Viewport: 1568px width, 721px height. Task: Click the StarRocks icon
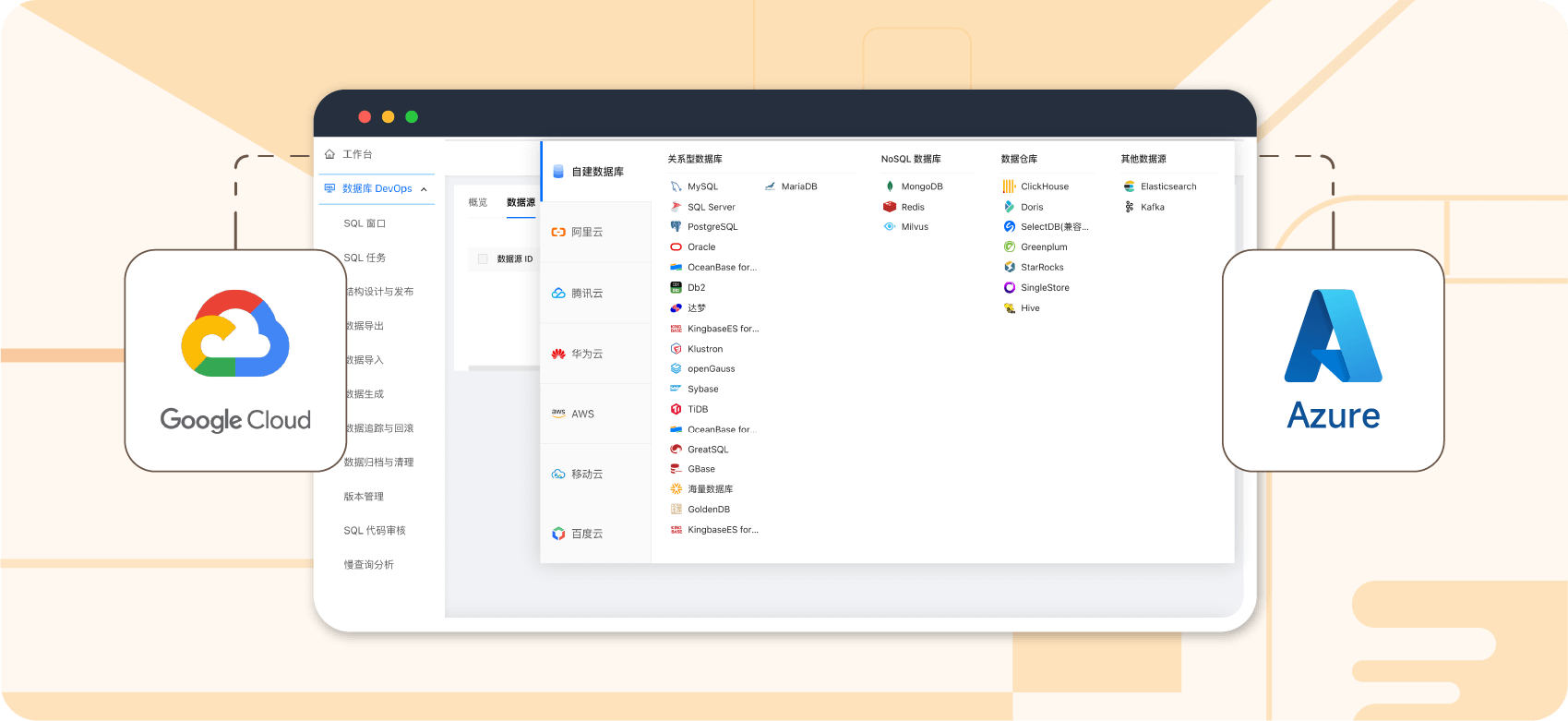tap(1010, 267)
